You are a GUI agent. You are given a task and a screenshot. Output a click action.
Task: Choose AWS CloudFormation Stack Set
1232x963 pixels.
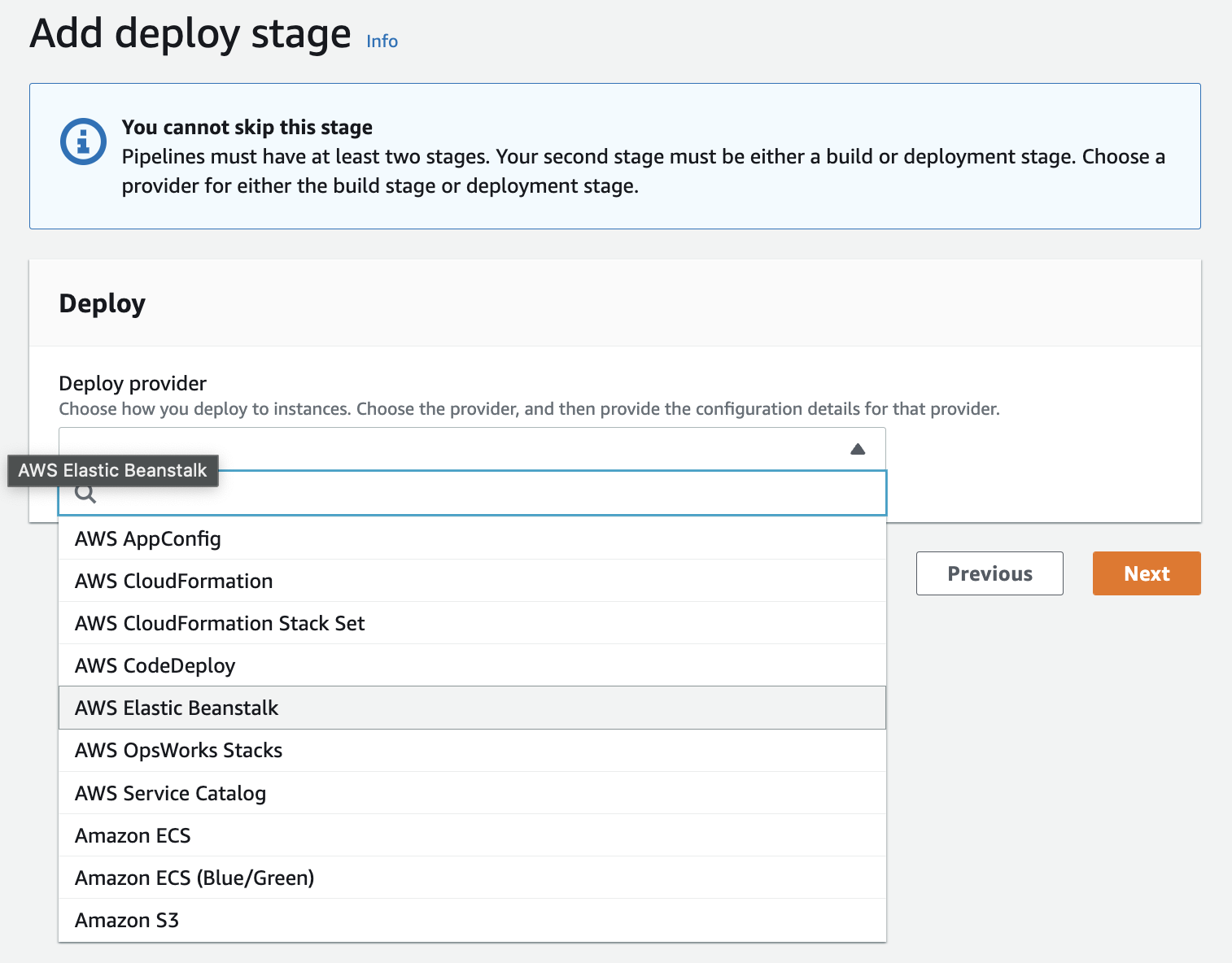[472, 623]
